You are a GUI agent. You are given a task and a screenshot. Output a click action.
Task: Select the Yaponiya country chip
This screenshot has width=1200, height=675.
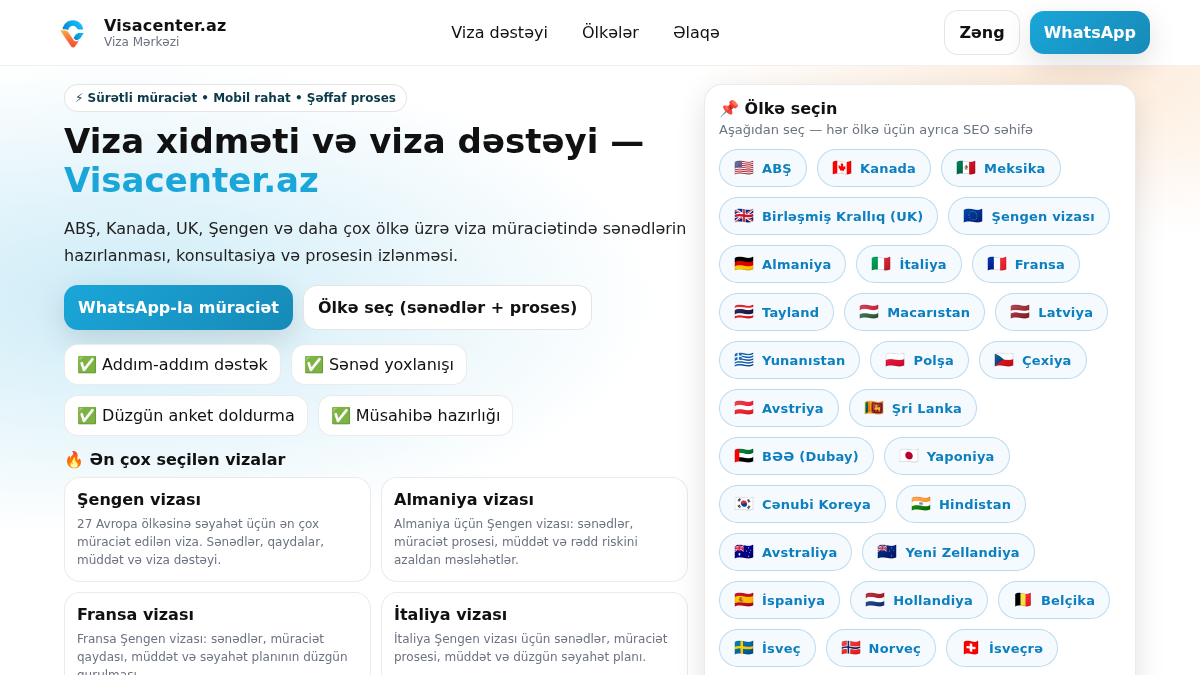(947, 456)
